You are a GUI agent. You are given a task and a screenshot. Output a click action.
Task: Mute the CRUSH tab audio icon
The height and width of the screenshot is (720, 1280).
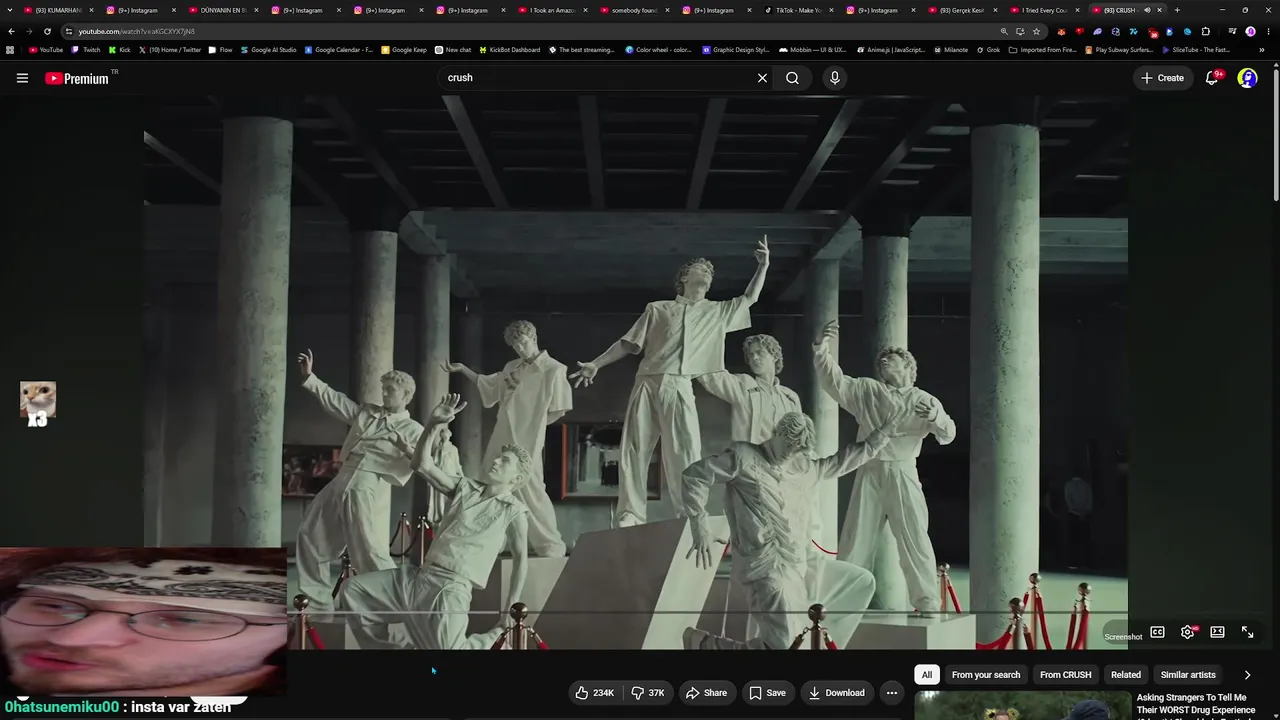coord(1148,10)
